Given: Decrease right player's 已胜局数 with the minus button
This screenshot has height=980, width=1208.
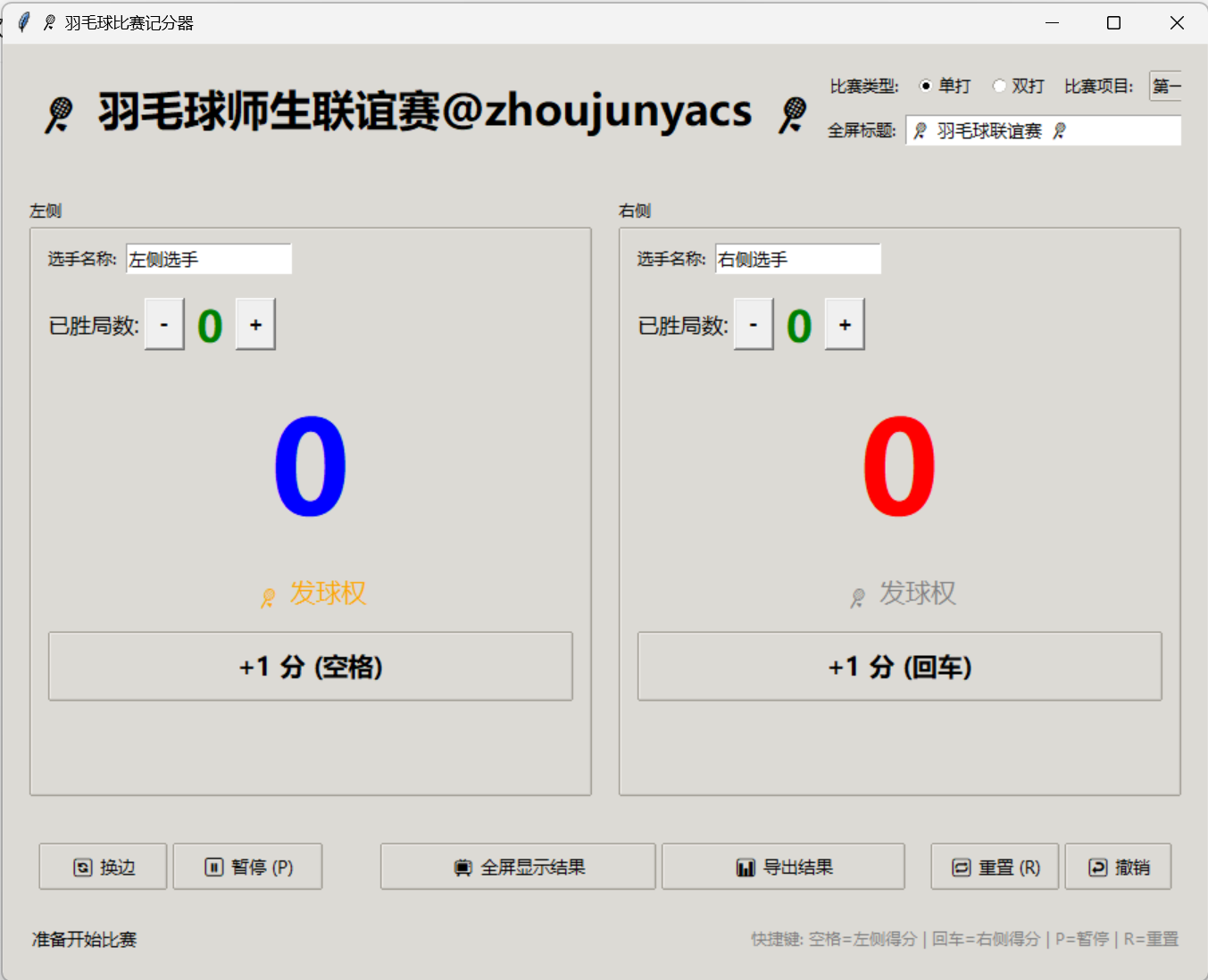Looking at the screenshot, I should click(753, 324).
